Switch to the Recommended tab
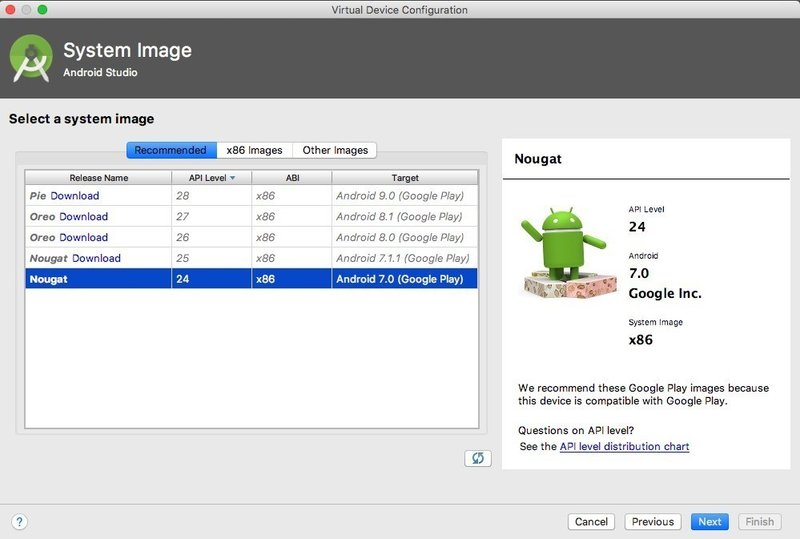The image size is (800, 539). point(171,150)
